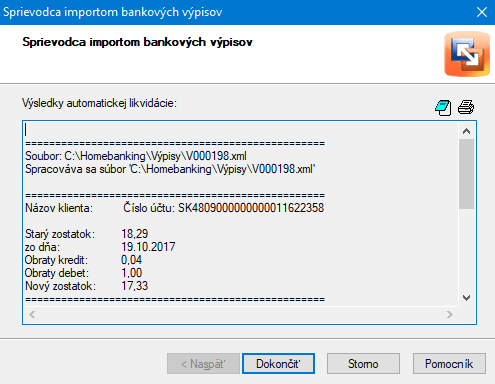
Task: Click the 'Spracováva sa súbor' line
Action: point(170,169)
